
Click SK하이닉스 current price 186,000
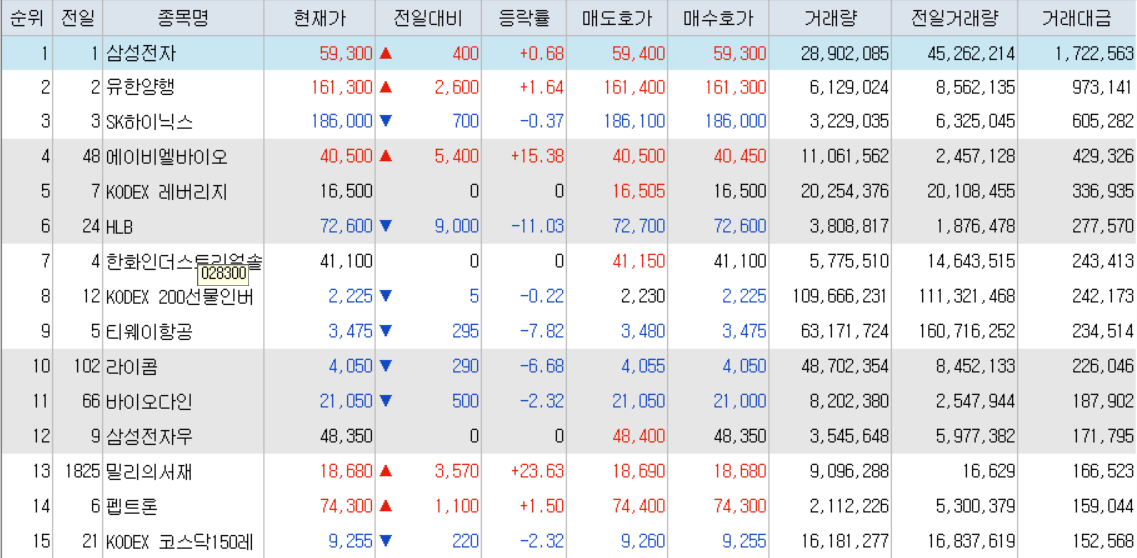[x=342, y=122]
